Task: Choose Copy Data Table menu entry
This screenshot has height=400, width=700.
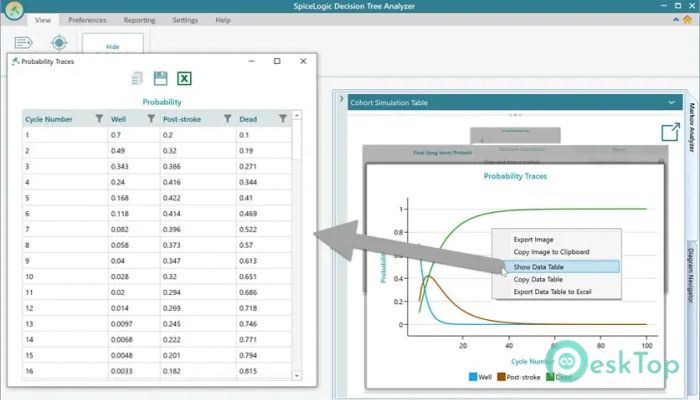Action: click(538, 279)
